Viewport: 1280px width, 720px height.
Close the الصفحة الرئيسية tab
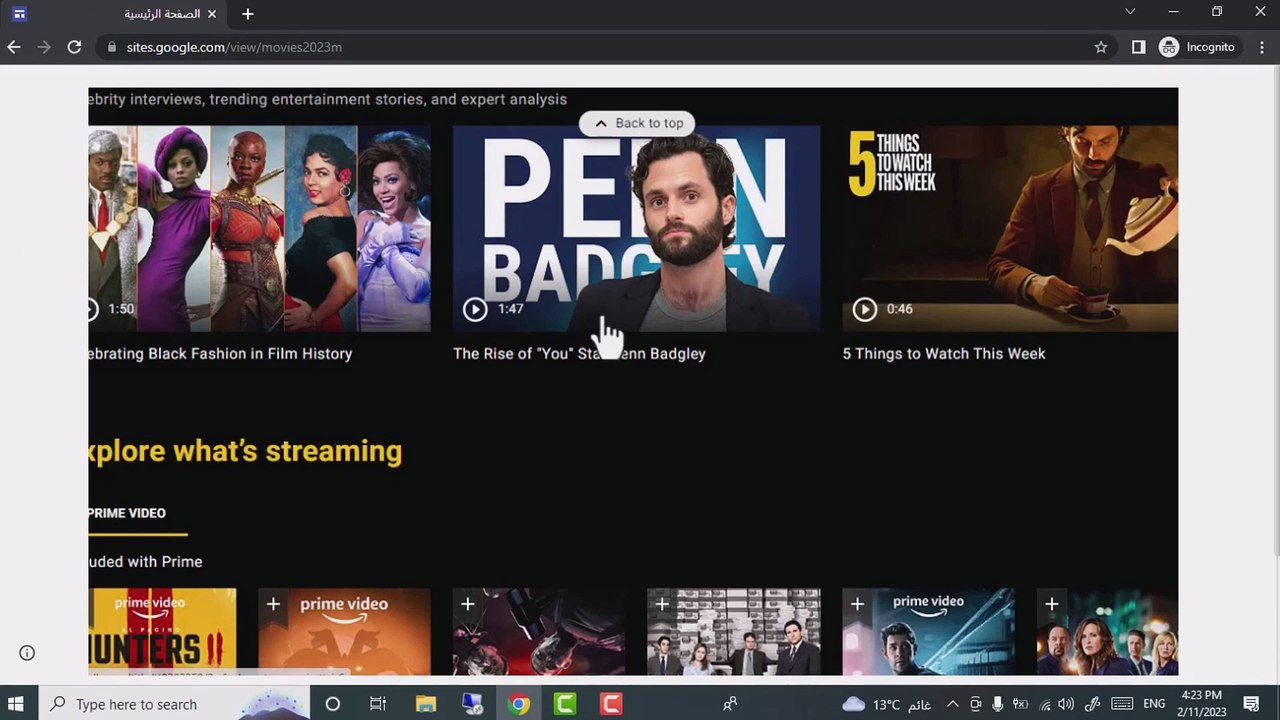[x=212, y=14]
